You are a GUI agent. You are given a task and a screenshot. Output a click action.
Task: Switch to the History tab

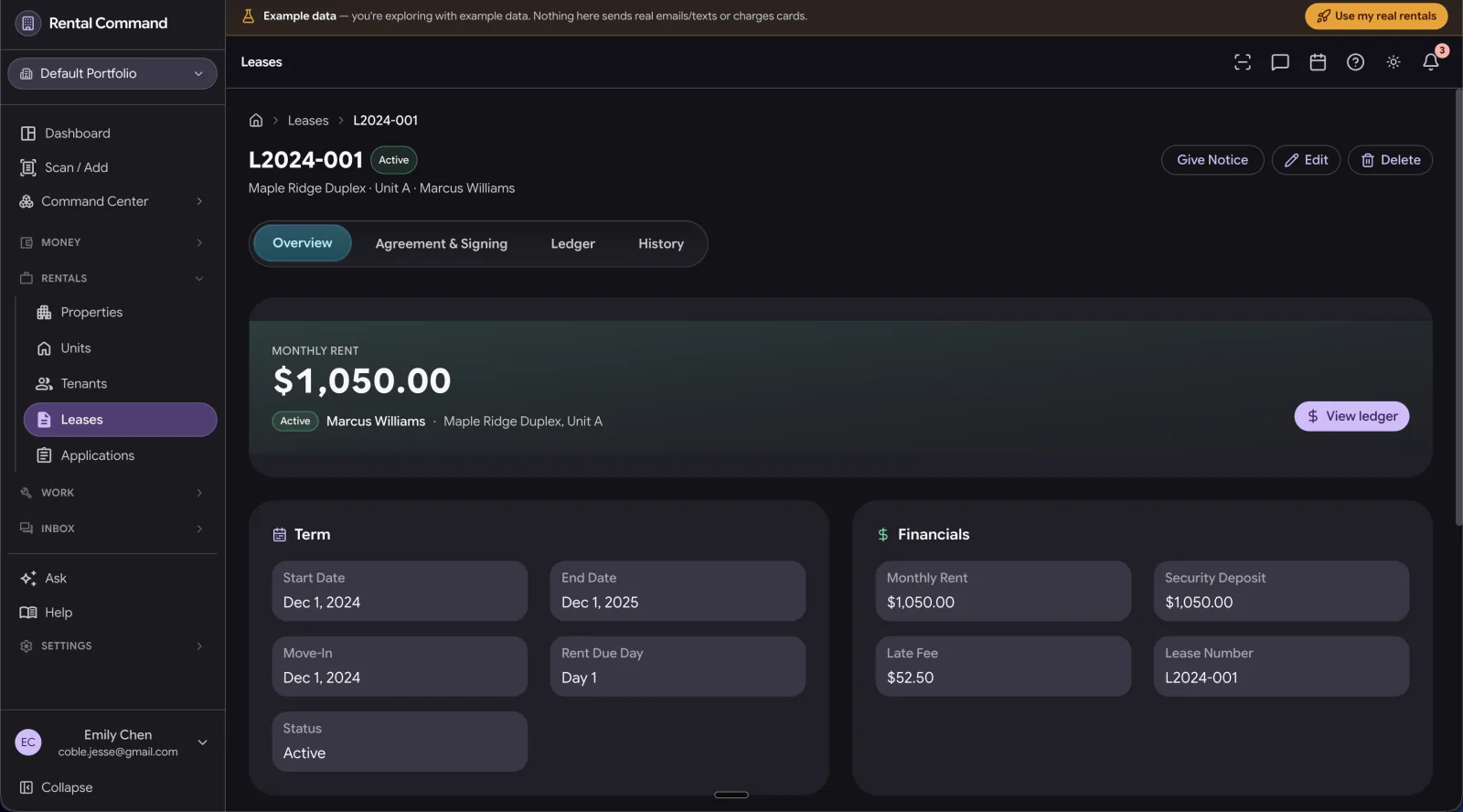pos(661,243)
